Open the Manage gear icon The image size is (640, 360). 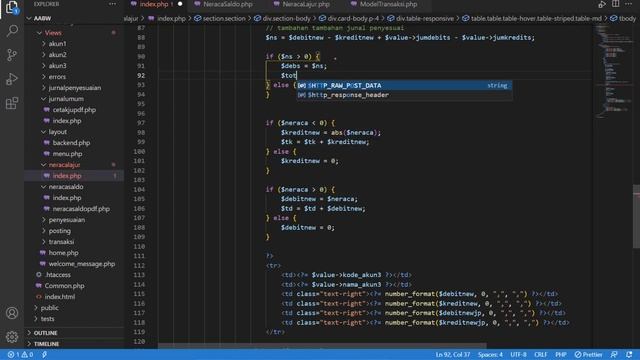click(12, 337)
